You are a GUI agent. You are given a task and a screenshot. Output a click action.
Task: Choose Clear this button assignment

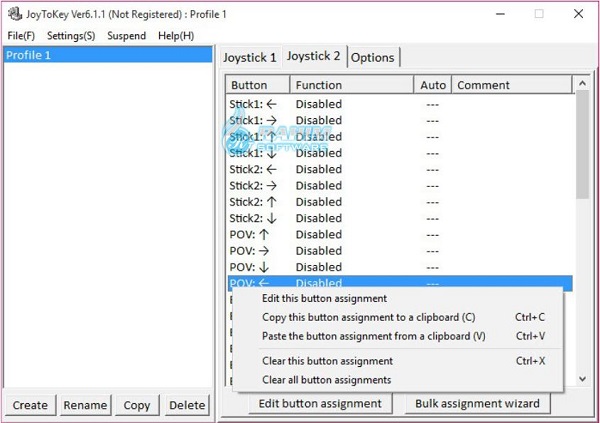398,361
